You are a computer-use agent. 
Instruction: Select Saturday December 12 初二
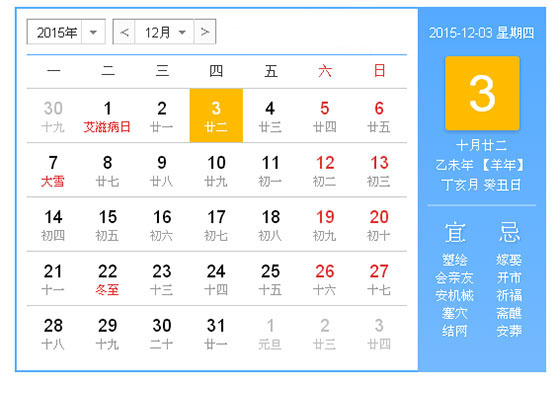tap(325, 170)
